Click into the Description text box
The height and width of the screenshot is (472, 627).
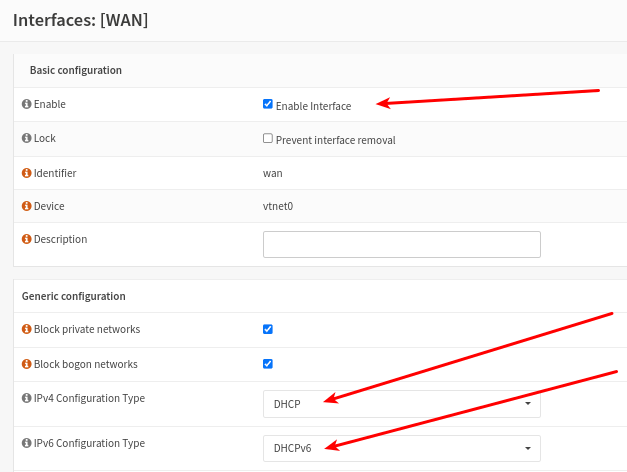click(401, 245)
